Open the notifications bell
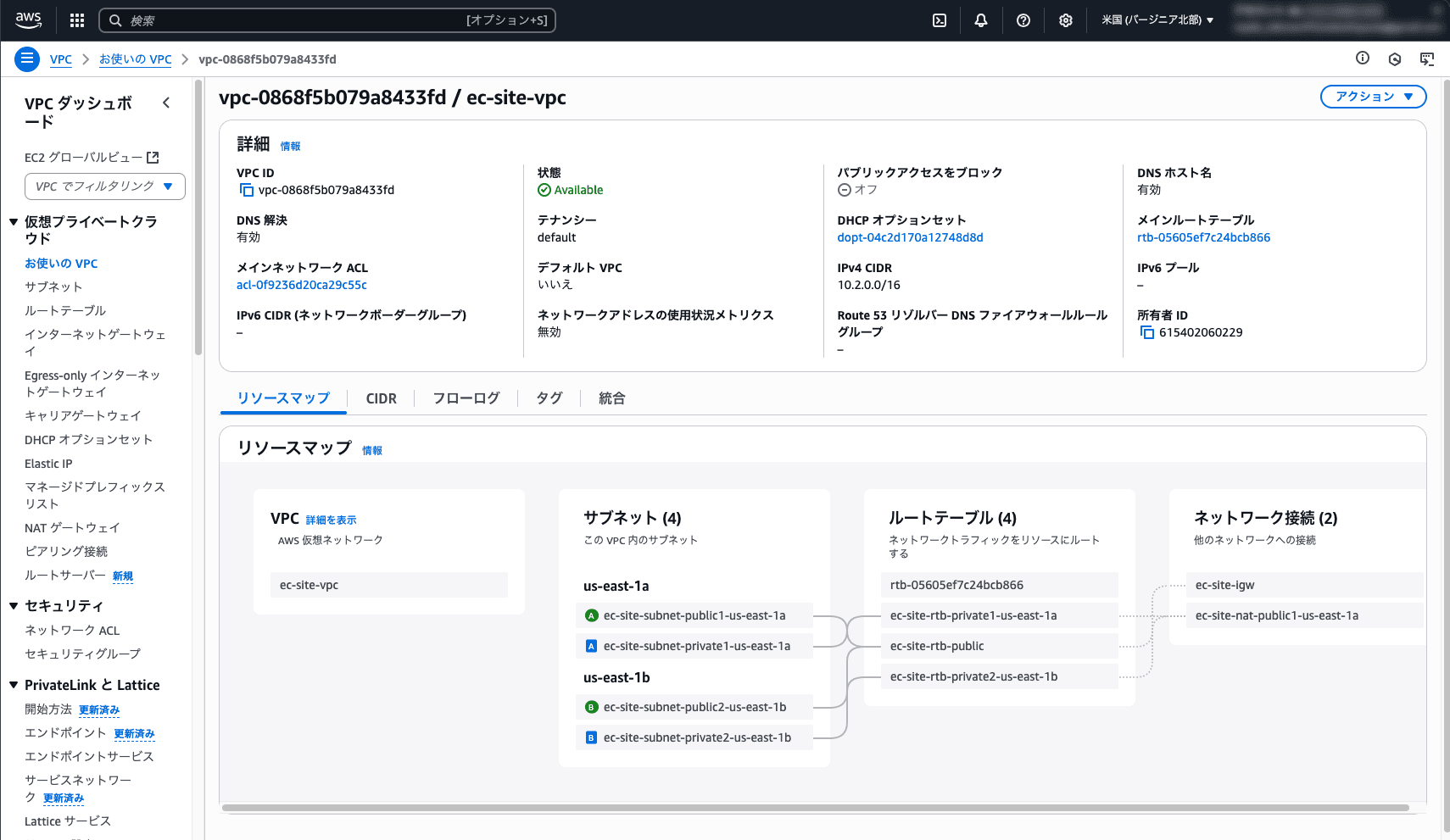 tap(981, 20)
